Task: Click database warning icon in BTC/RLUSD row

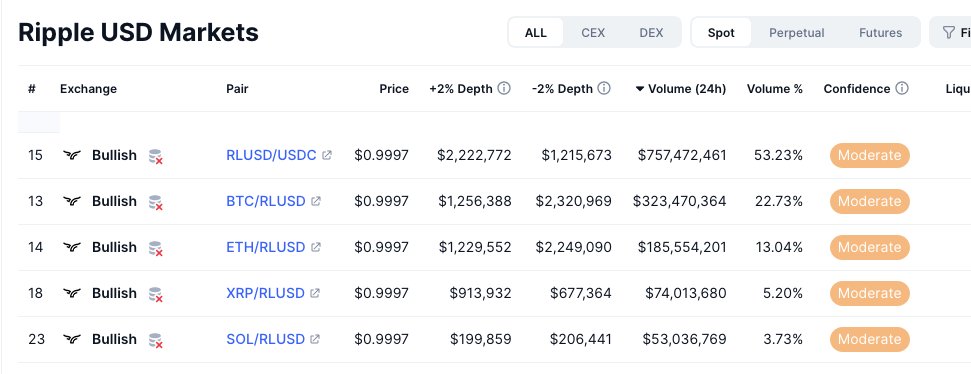Action: coord(155,202)
